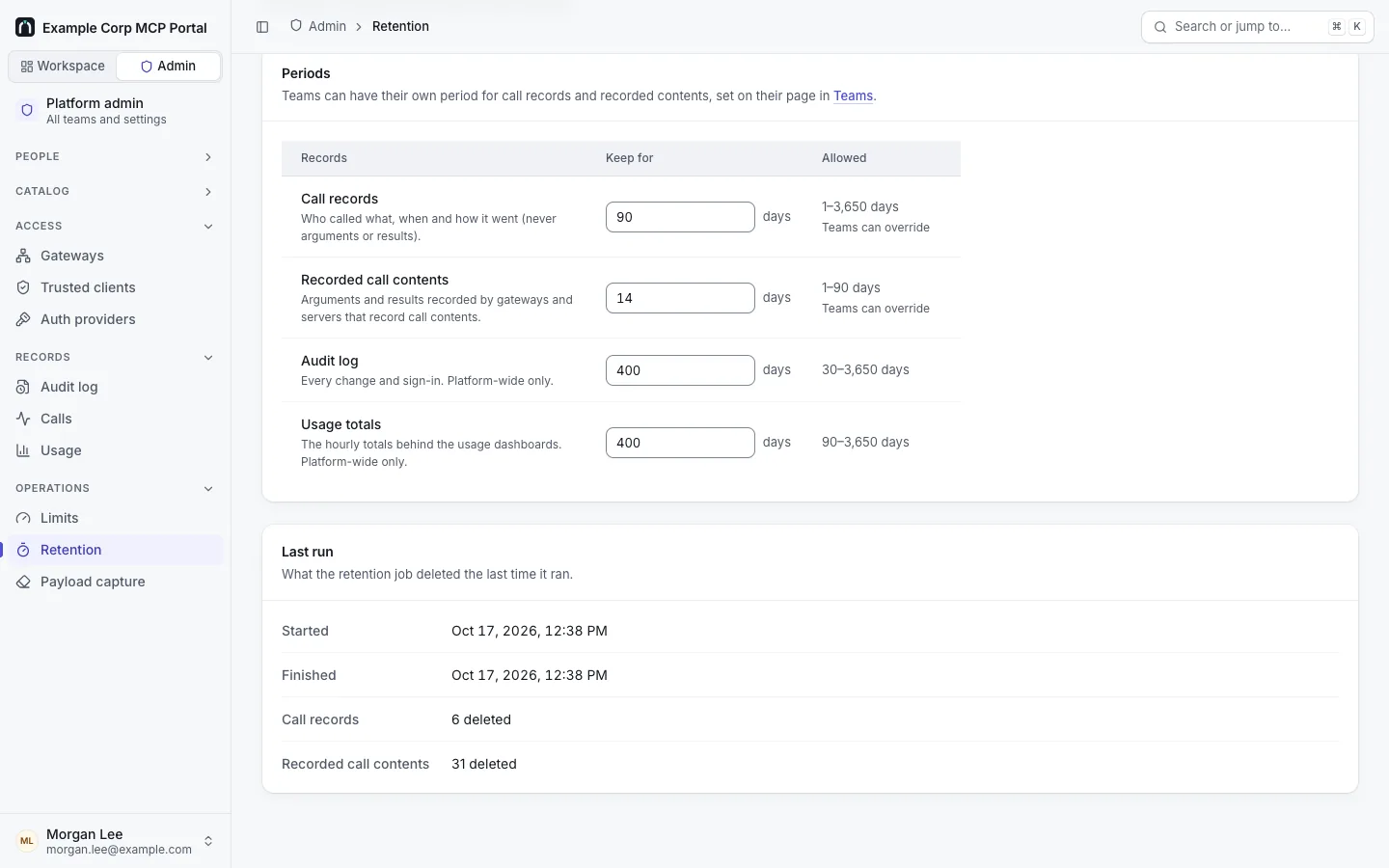
Task: Click the Trusted clients shield-check icon
Action: tap(23, 287)
